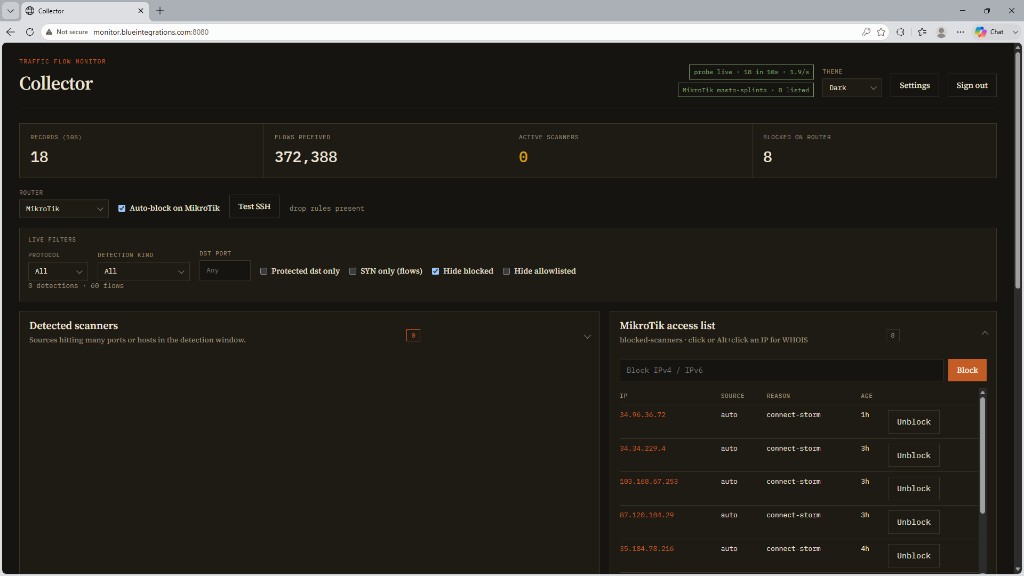Click the Test SSH button
Viewport: 1024px width, 576px height.
point(254,206)
